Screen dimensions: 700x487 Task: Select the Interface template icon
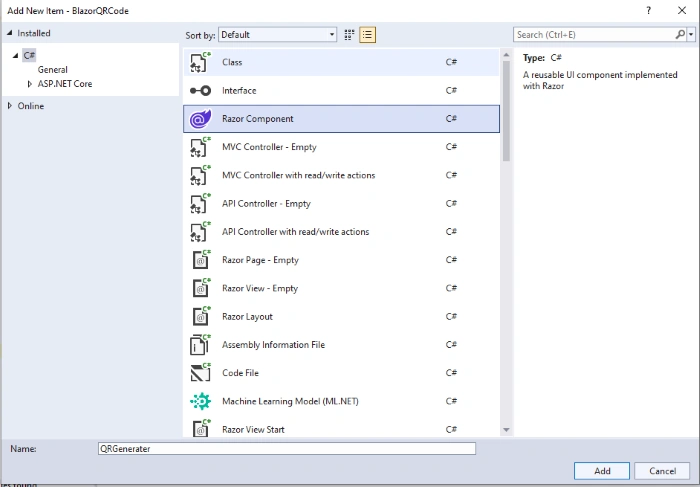[200, 91]
